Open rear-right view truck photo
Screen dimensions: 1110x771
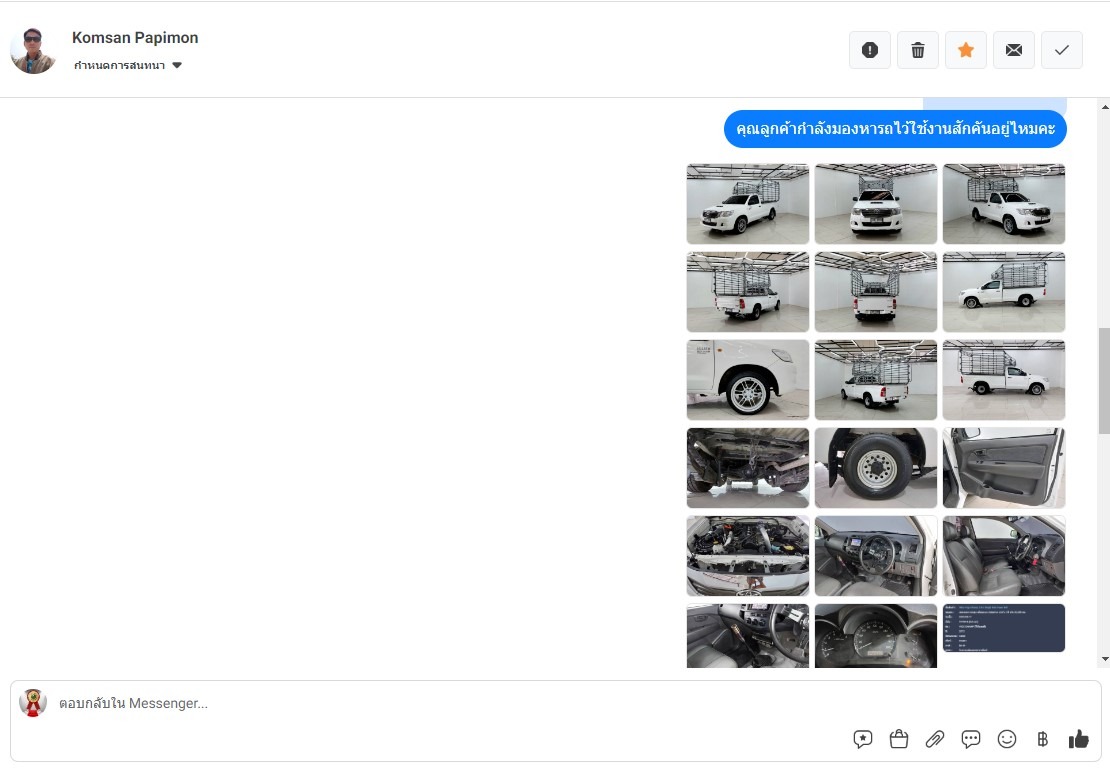point(748,292)
